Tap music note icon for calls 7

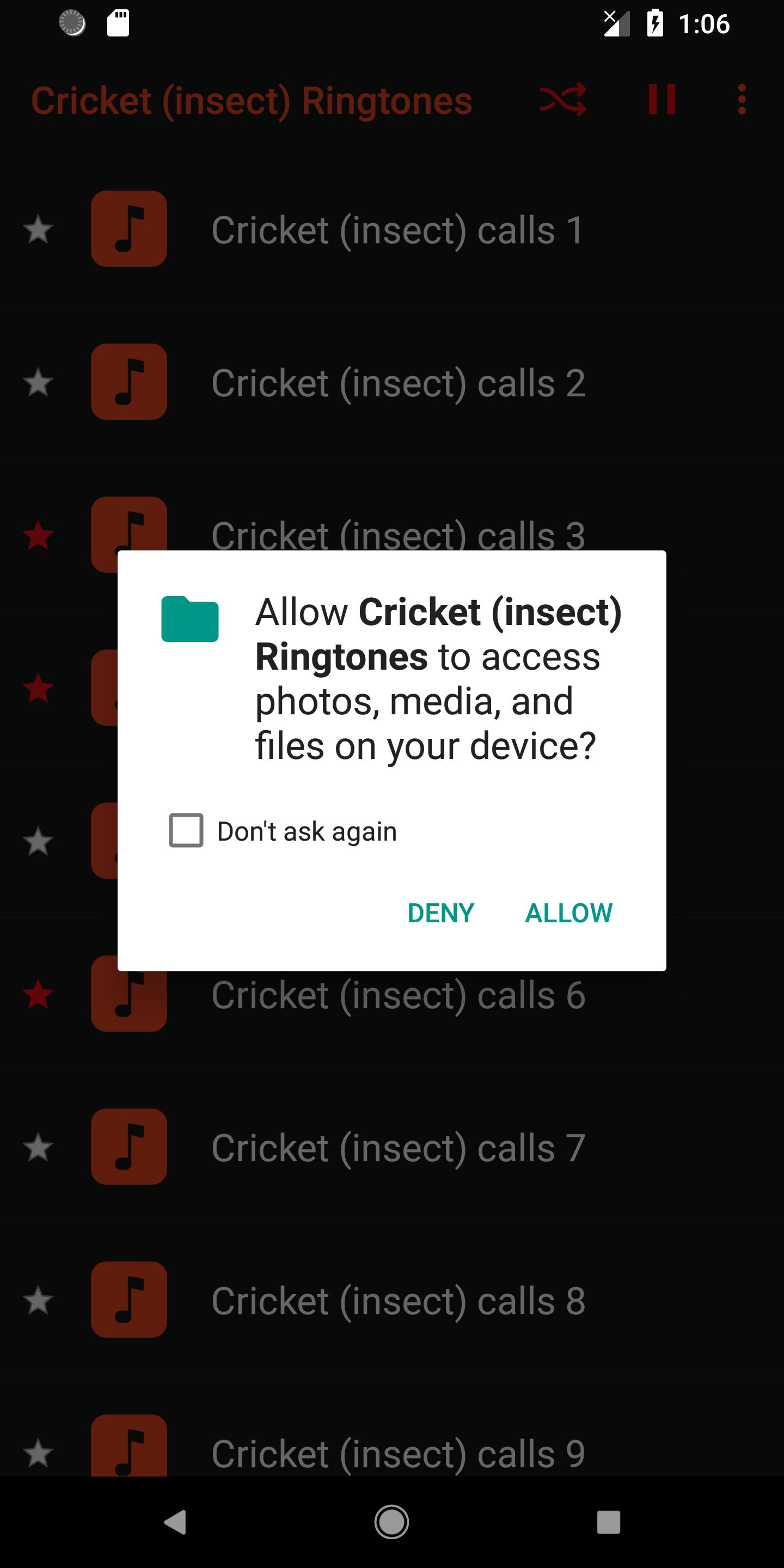coord(129,1147)
